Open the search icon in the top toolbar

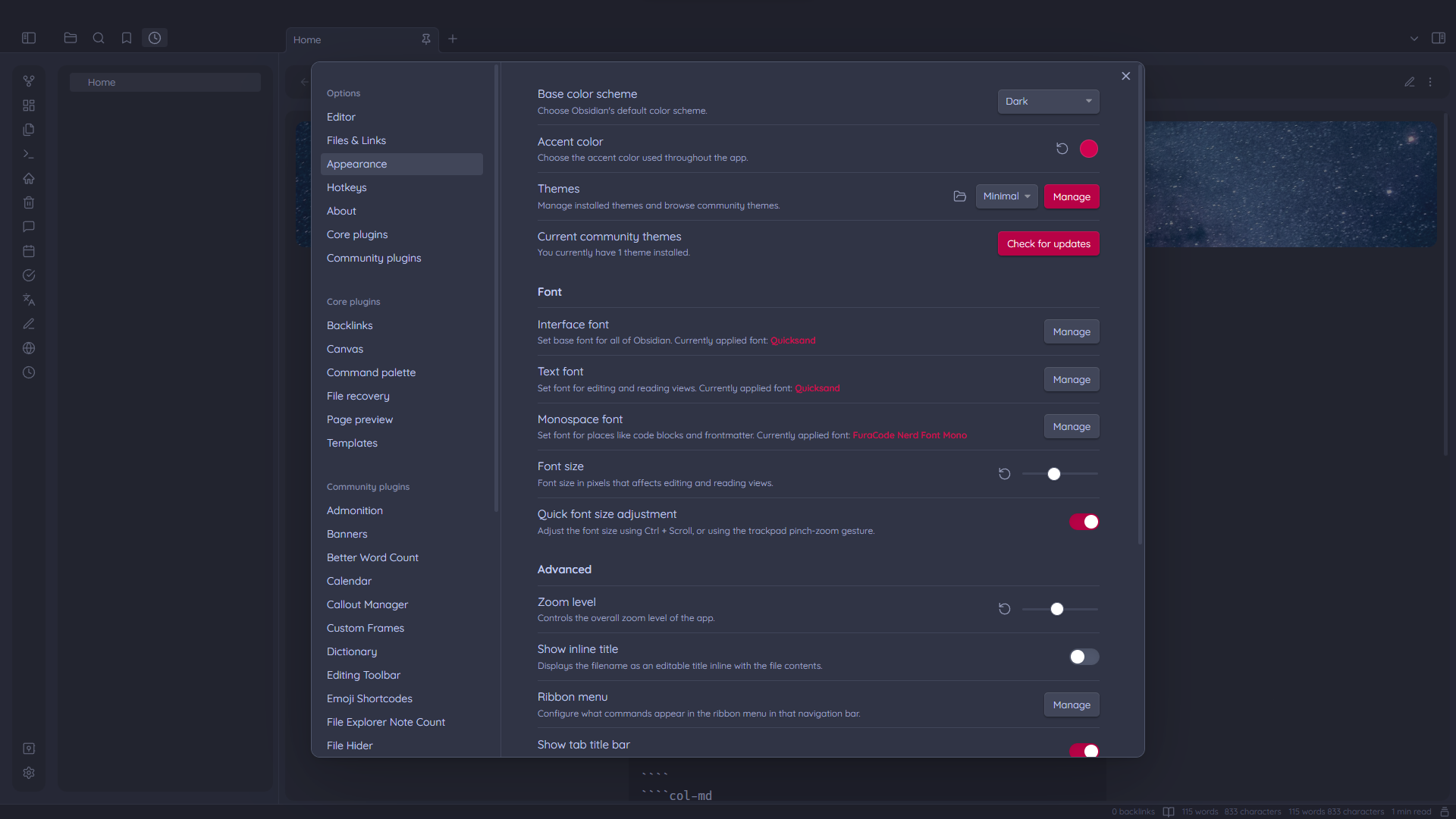99,38
